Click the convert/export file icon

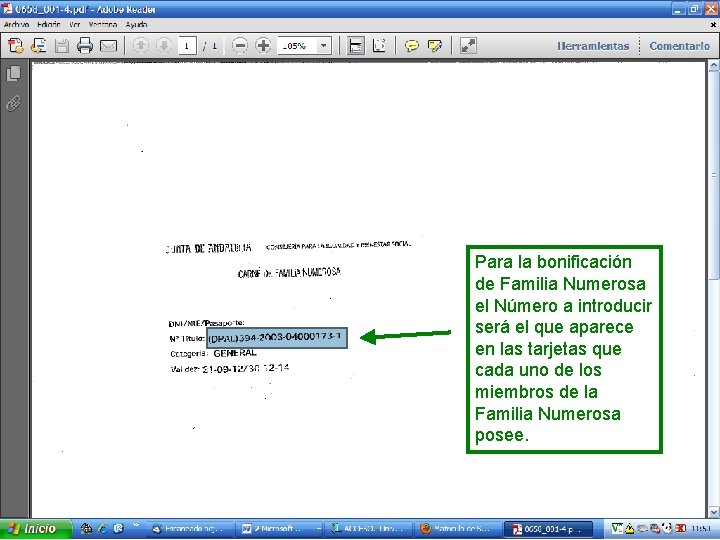pos(39,45)
